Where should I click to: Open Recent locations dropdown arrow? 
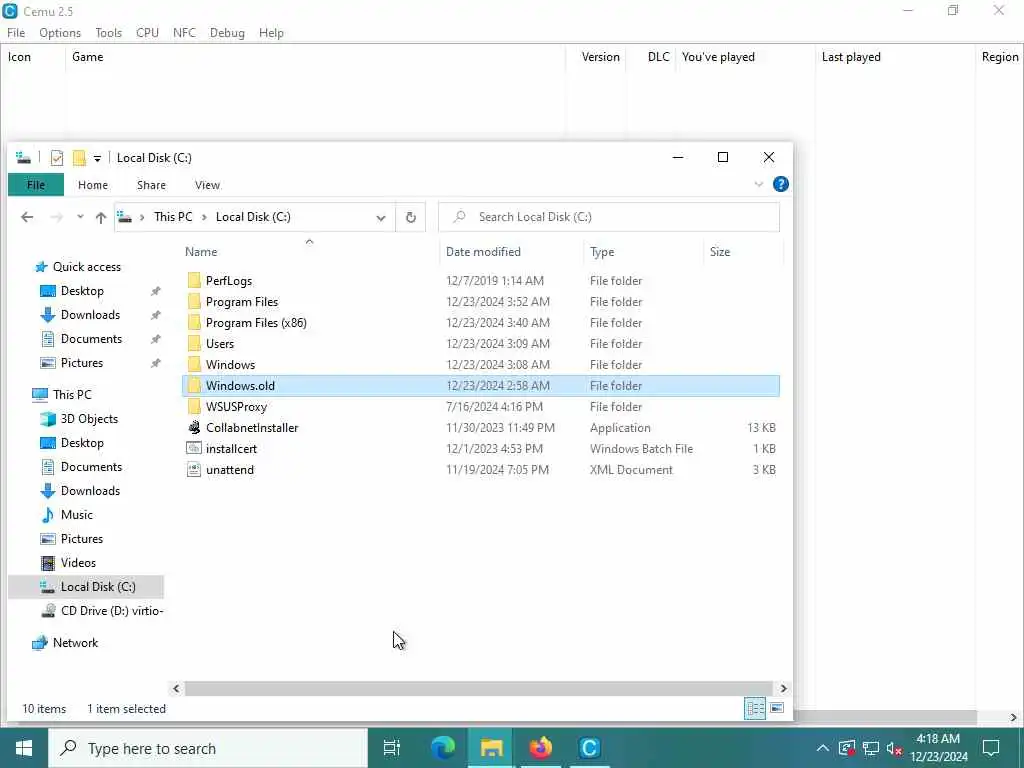80,217
